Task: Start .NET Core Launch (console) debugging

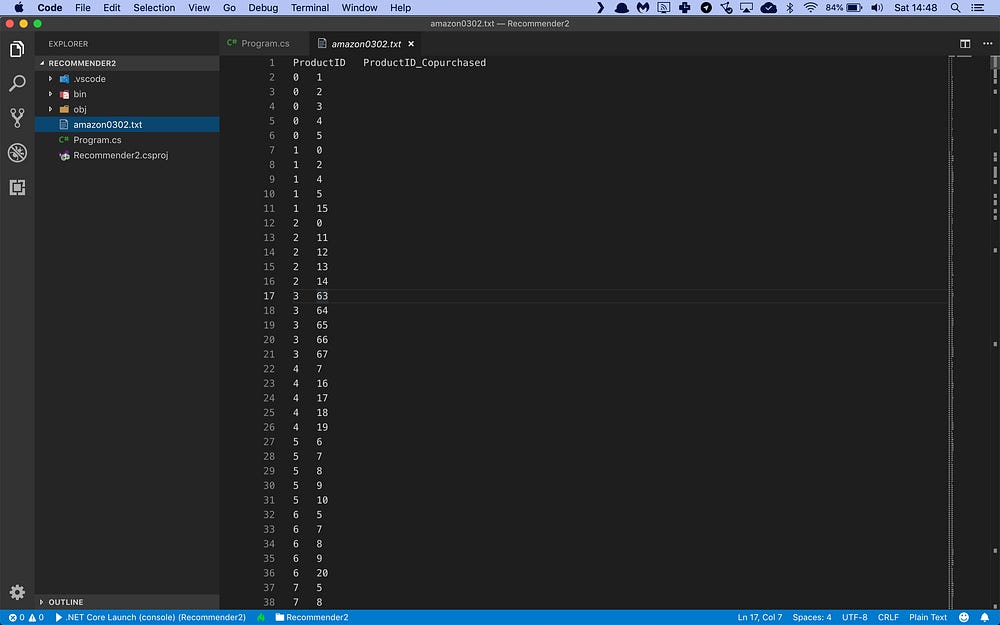Action: click(x=151, y=617)
